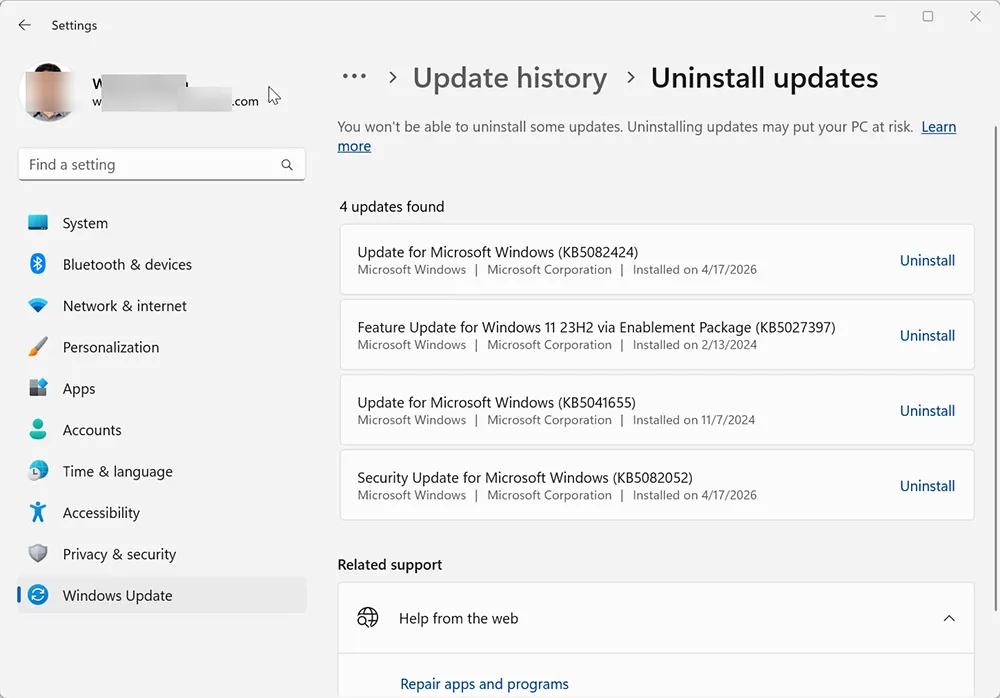Minimize the Settings window
This screenshot has height=698, width=1000.
point(880,16)
